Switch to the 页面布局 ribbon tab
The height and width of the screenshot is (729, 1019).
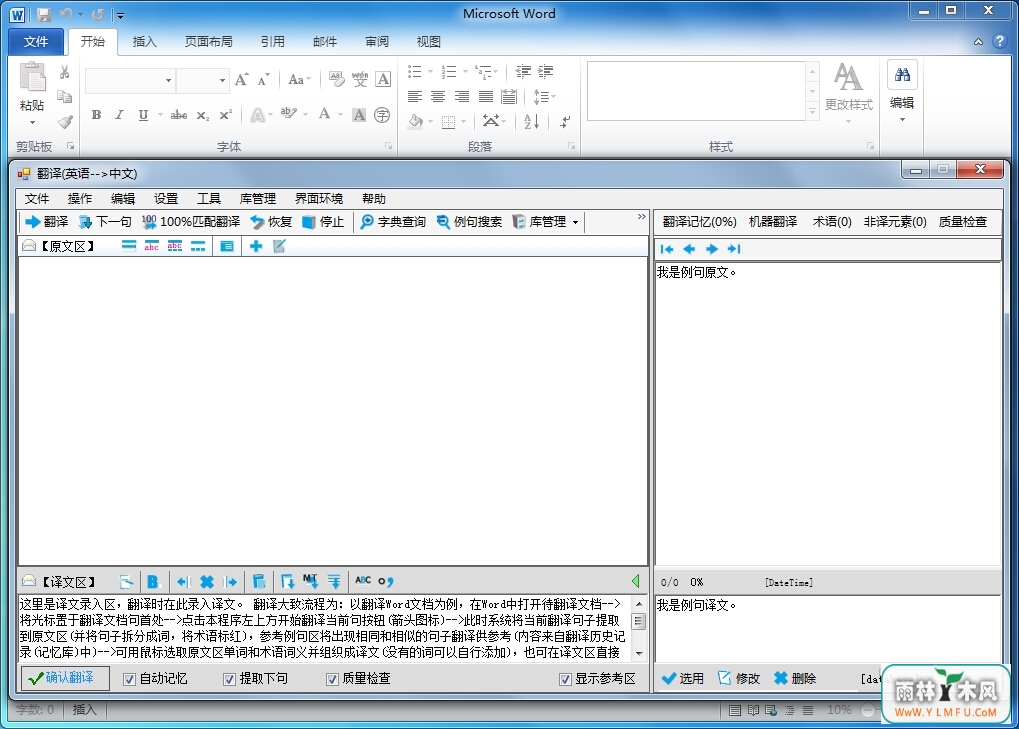coord(209,42)
